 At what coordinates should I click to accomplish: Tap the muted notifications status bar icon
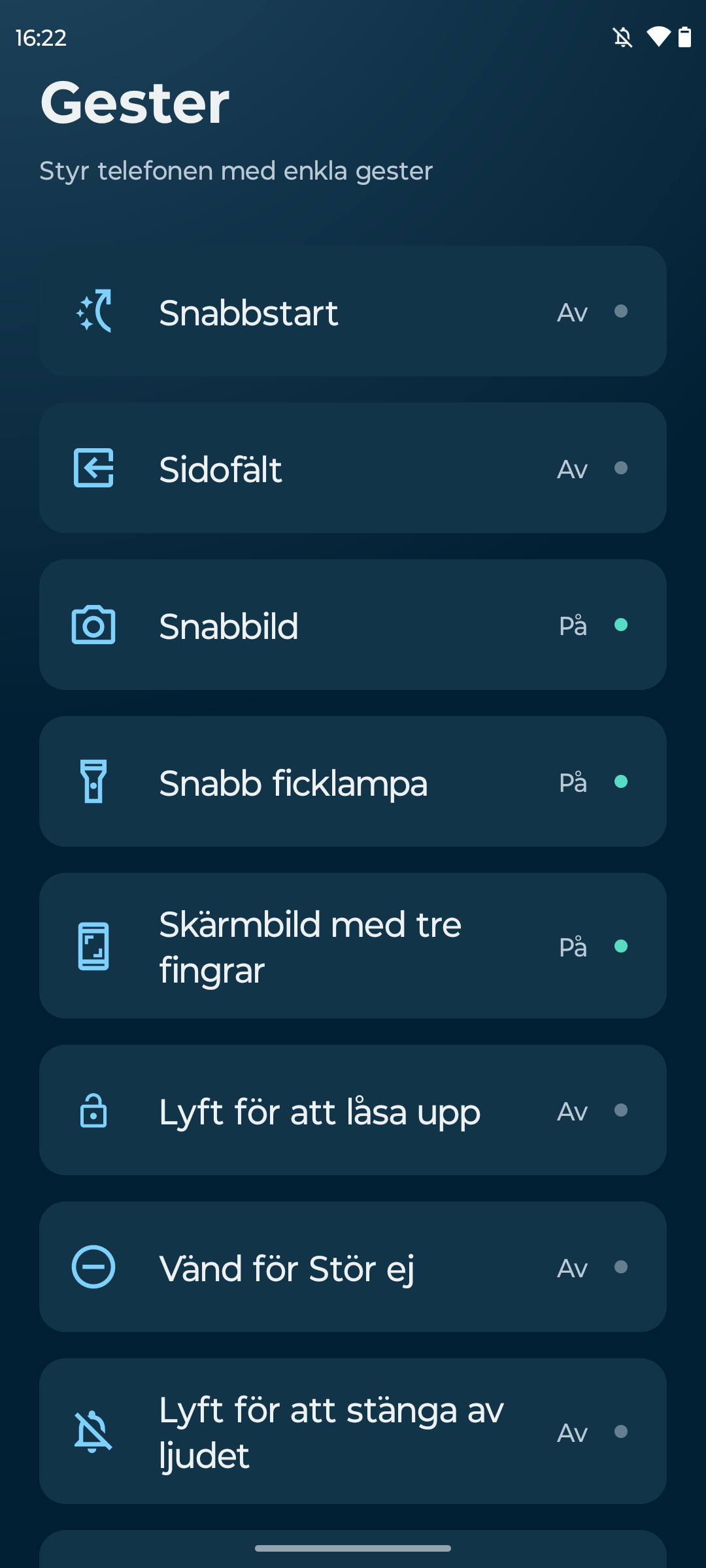tap(623, 37)
